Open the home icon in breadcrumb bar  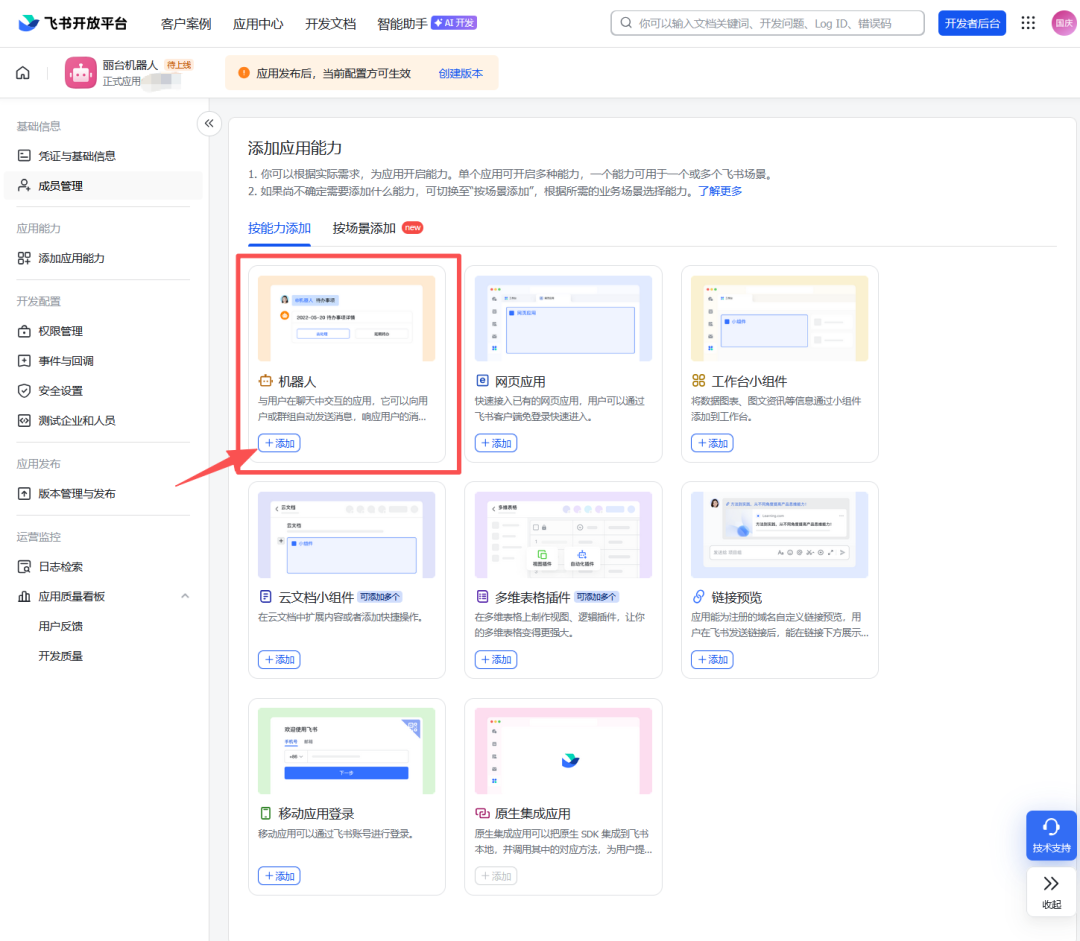coord(23,73)
